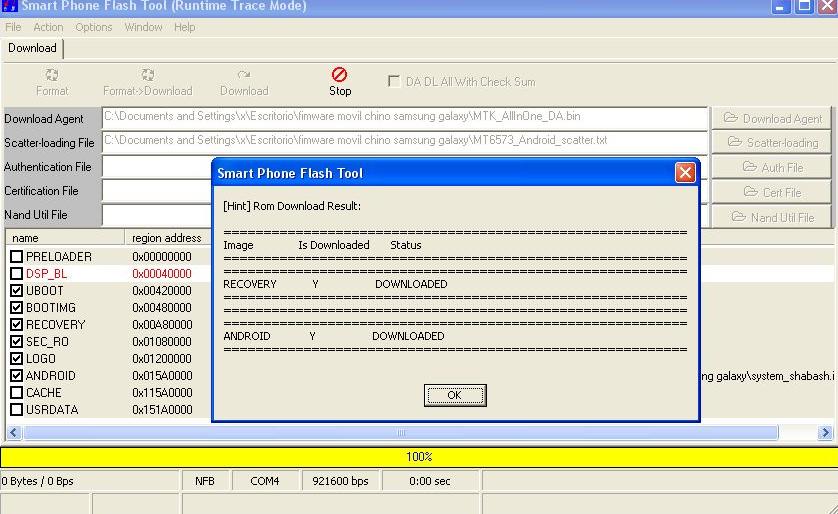Open the File menu
Screen dimensions: 838x514
[13, 27]
